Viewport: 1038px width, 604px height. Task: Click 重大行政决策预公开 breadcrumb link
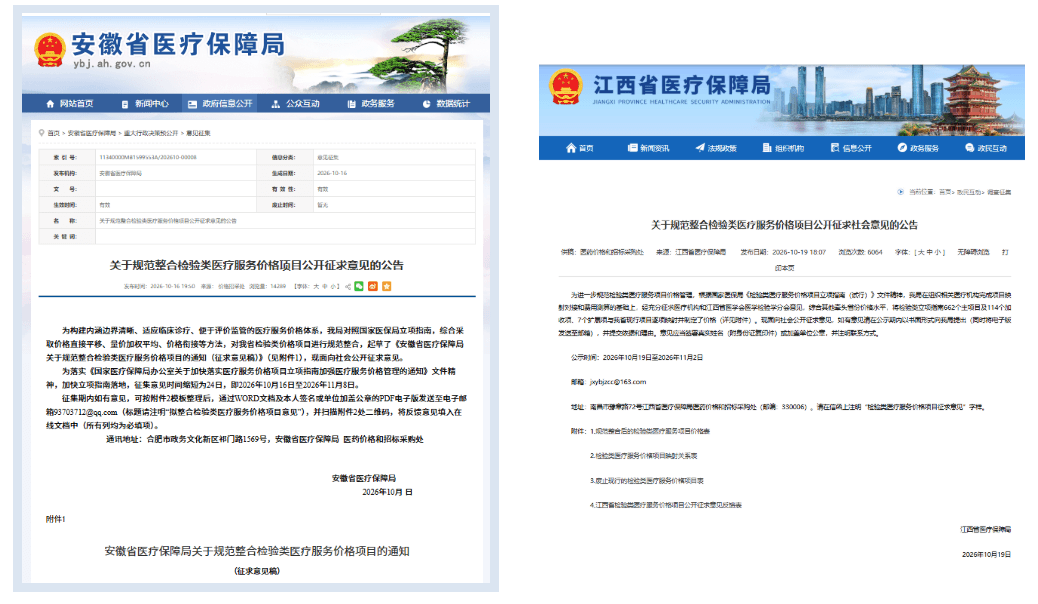151,133
